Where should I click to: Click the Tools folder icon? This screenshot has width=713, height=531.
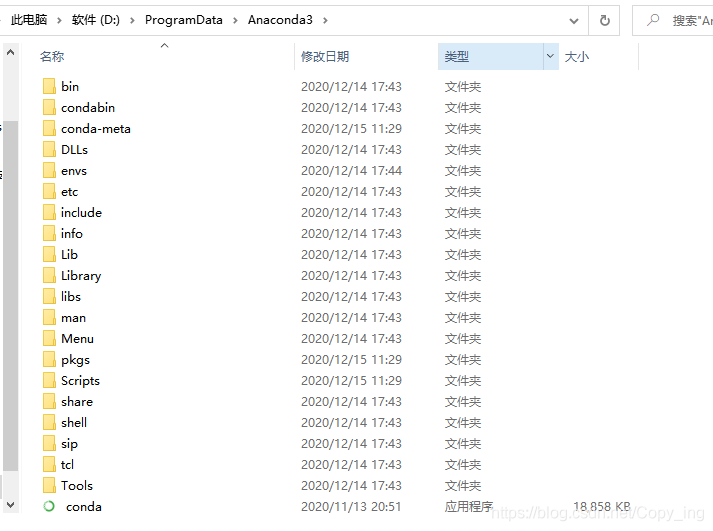point(49,485)
